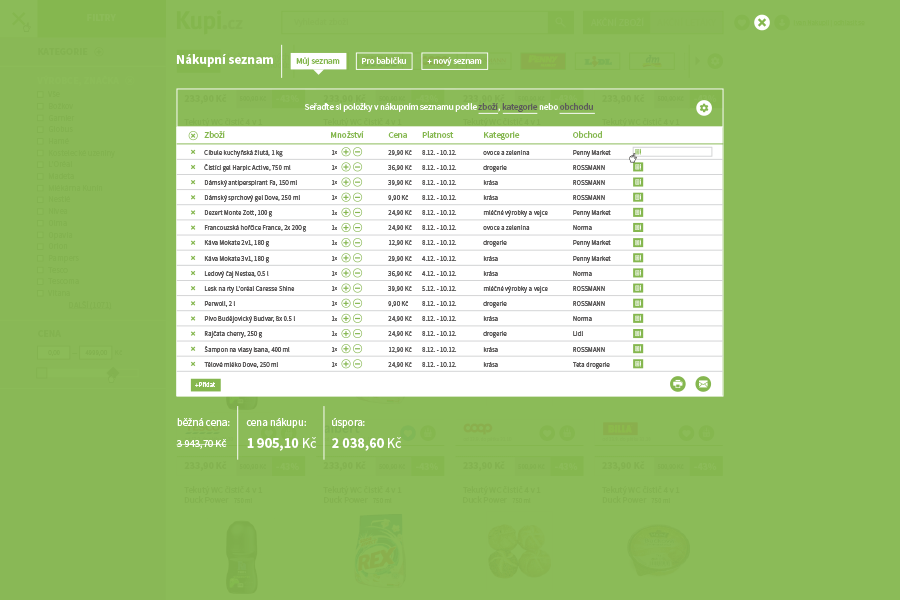
Task: Sort list by kategorie link
Action: pos(519,107)
